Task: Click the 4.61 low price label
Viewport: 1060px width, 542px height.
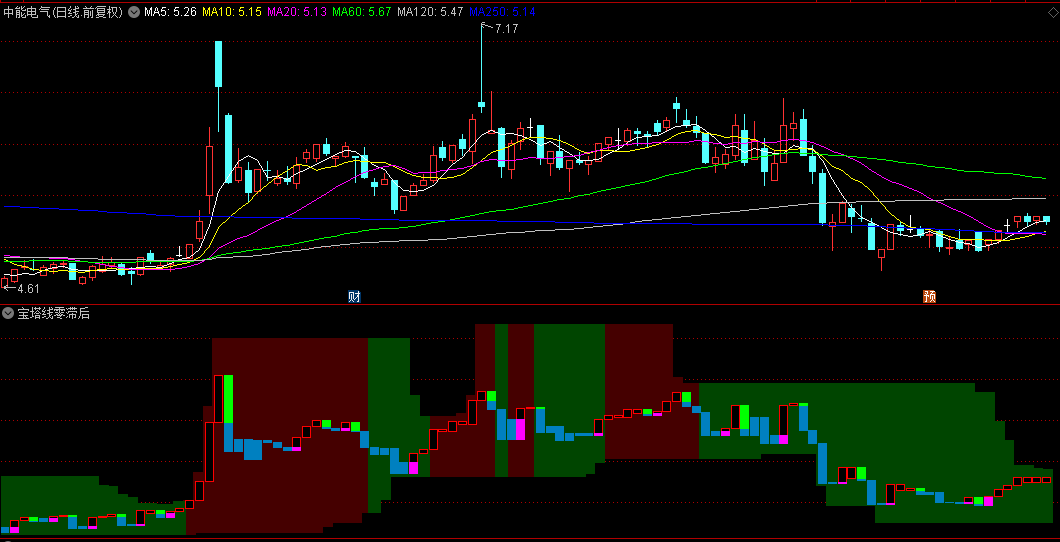Action: click(x=28, y=289)
